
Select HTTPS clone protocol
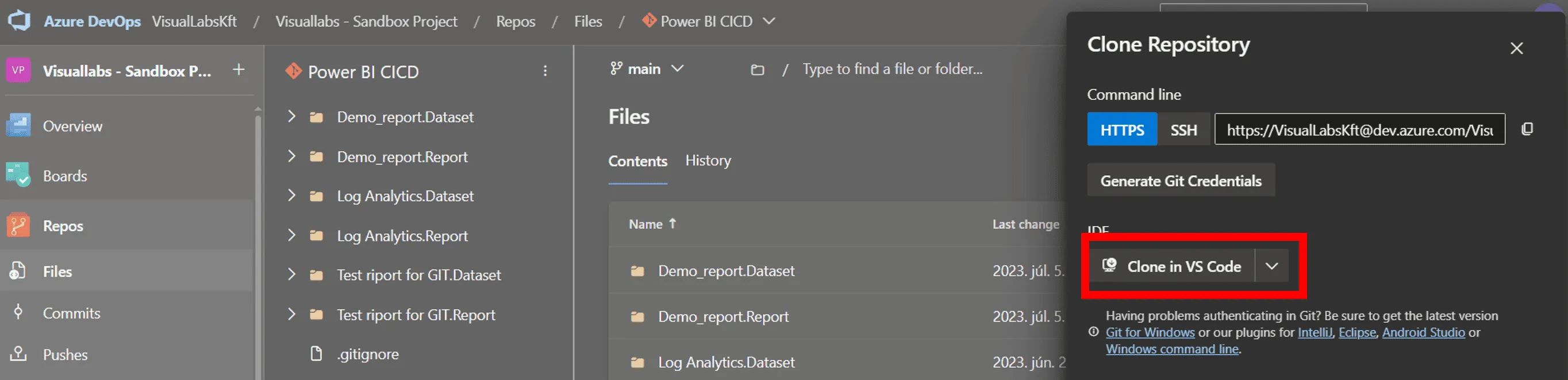coord(1122,129)
